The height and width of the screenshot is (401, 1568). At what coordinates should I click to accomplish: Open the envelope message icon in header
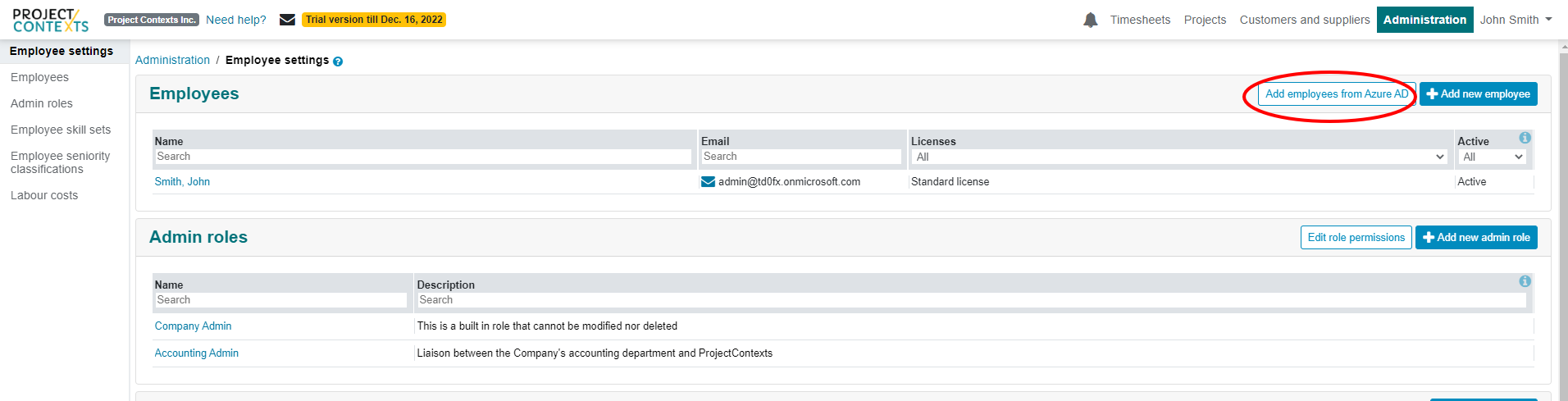point(287,20)
